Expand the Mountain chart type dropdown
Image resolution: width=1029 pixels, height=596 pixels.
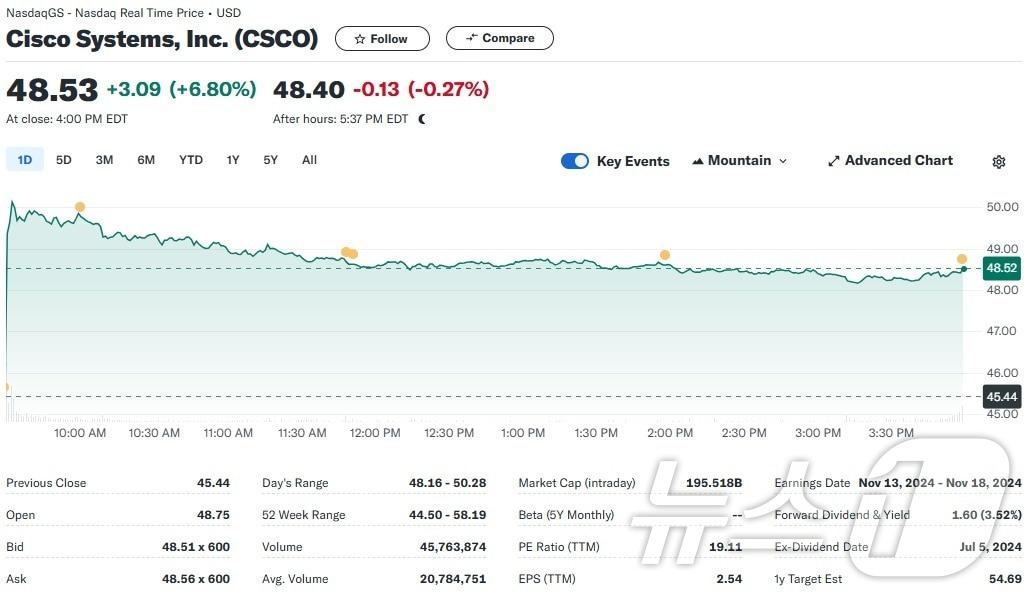click(782, 161)
